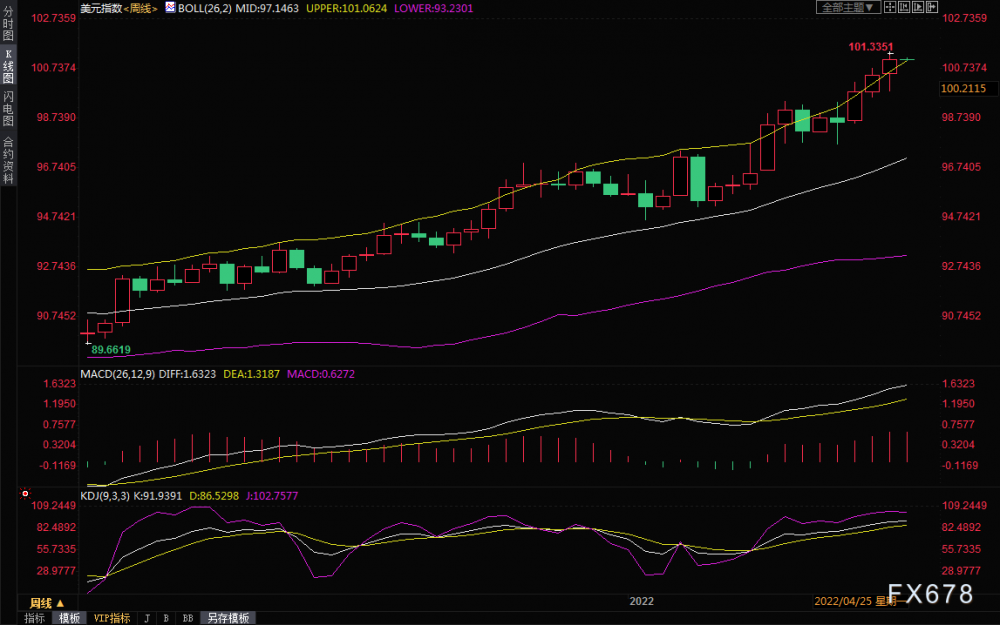1000x625 pixels.
Task: Select the 指标 bottom tab
Action: [x=35, y=618]
